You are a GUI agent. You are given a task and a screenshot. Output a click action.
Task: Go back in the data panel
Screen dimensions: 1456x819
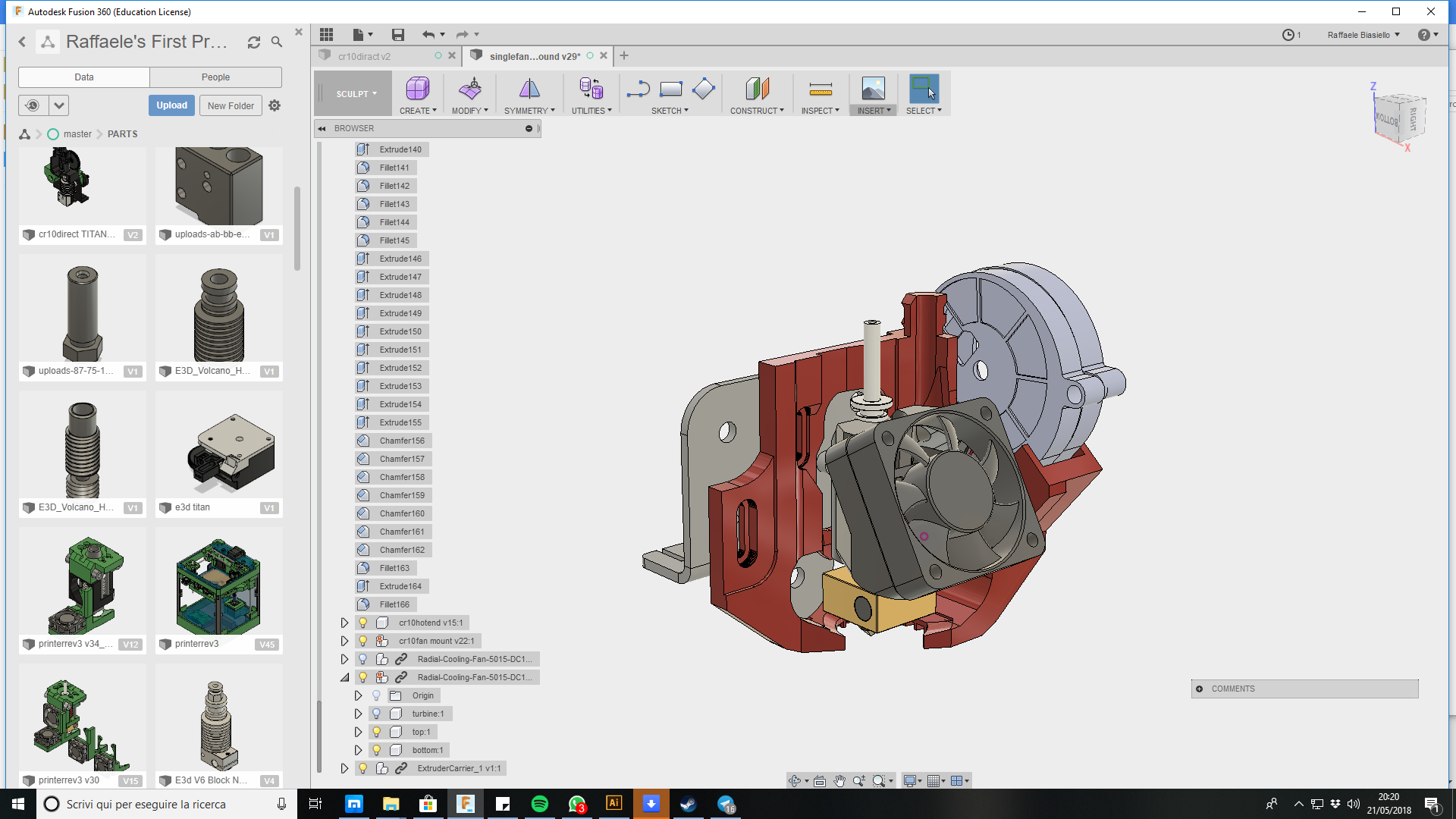[22, 42]
